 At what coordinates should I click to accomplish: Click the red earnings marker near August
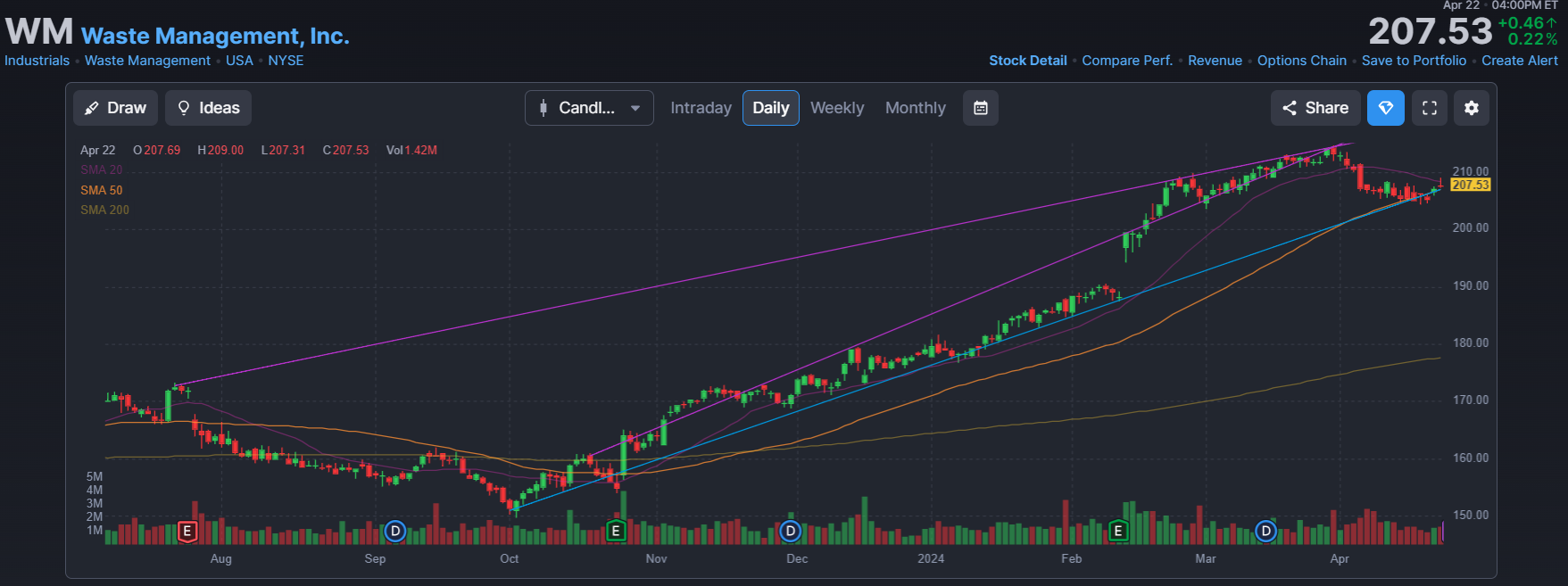187,532
